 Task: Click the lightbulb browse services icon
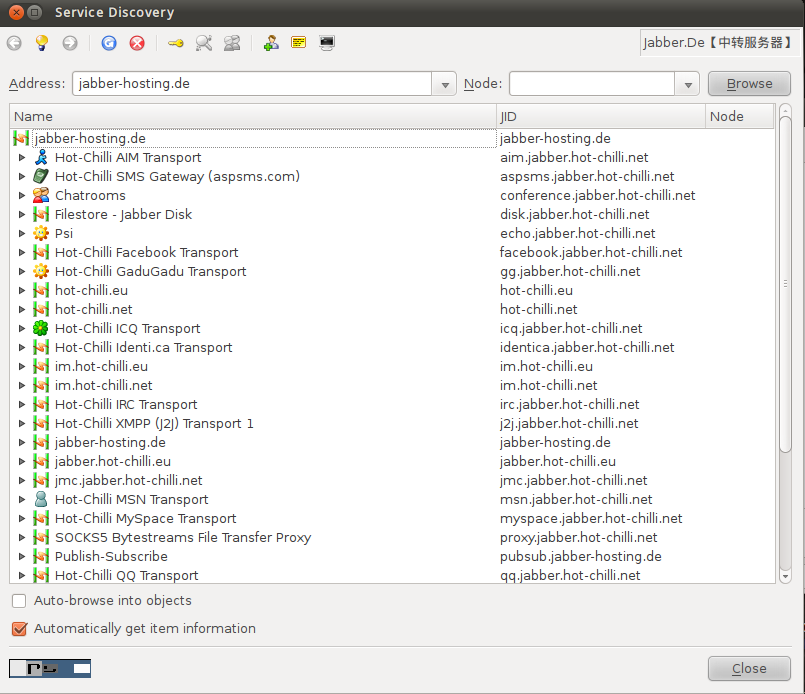click(42, 43)
